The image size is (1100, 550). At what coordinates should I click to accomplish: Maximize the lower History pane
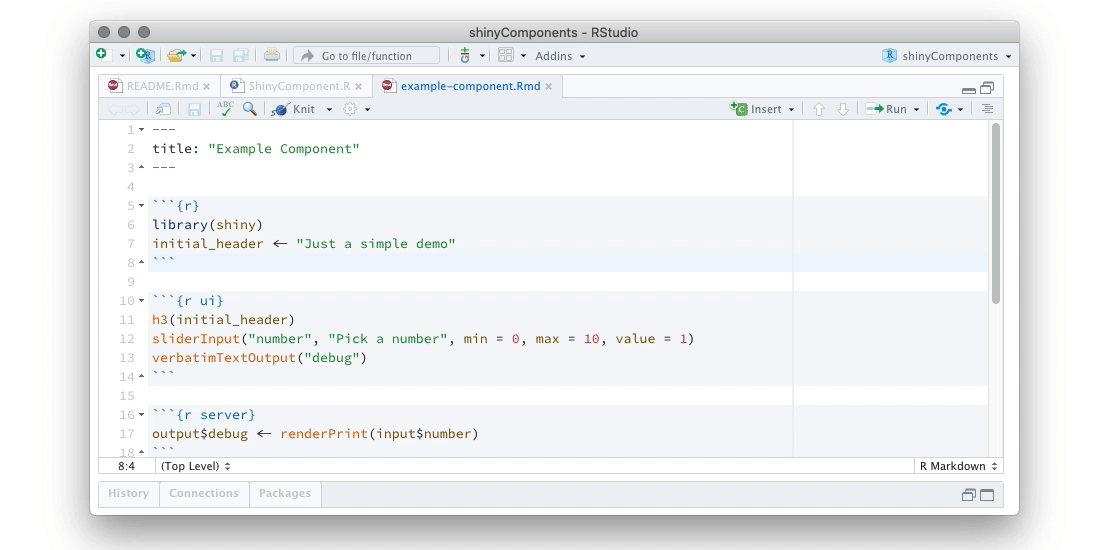987,495
